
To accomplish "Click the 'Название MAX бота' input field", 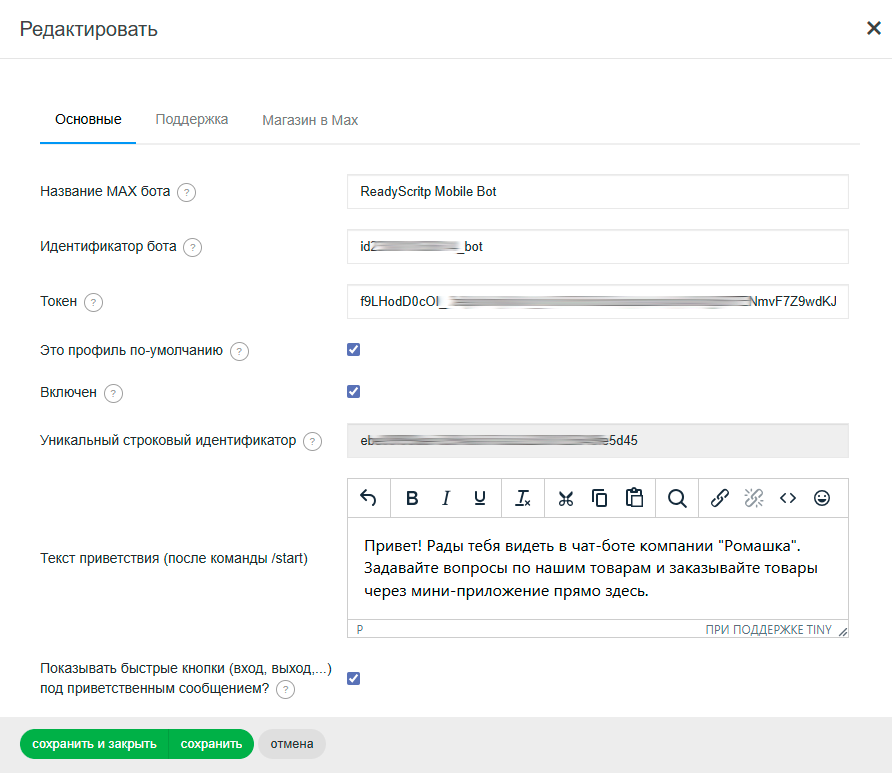I will coord(597,191).
